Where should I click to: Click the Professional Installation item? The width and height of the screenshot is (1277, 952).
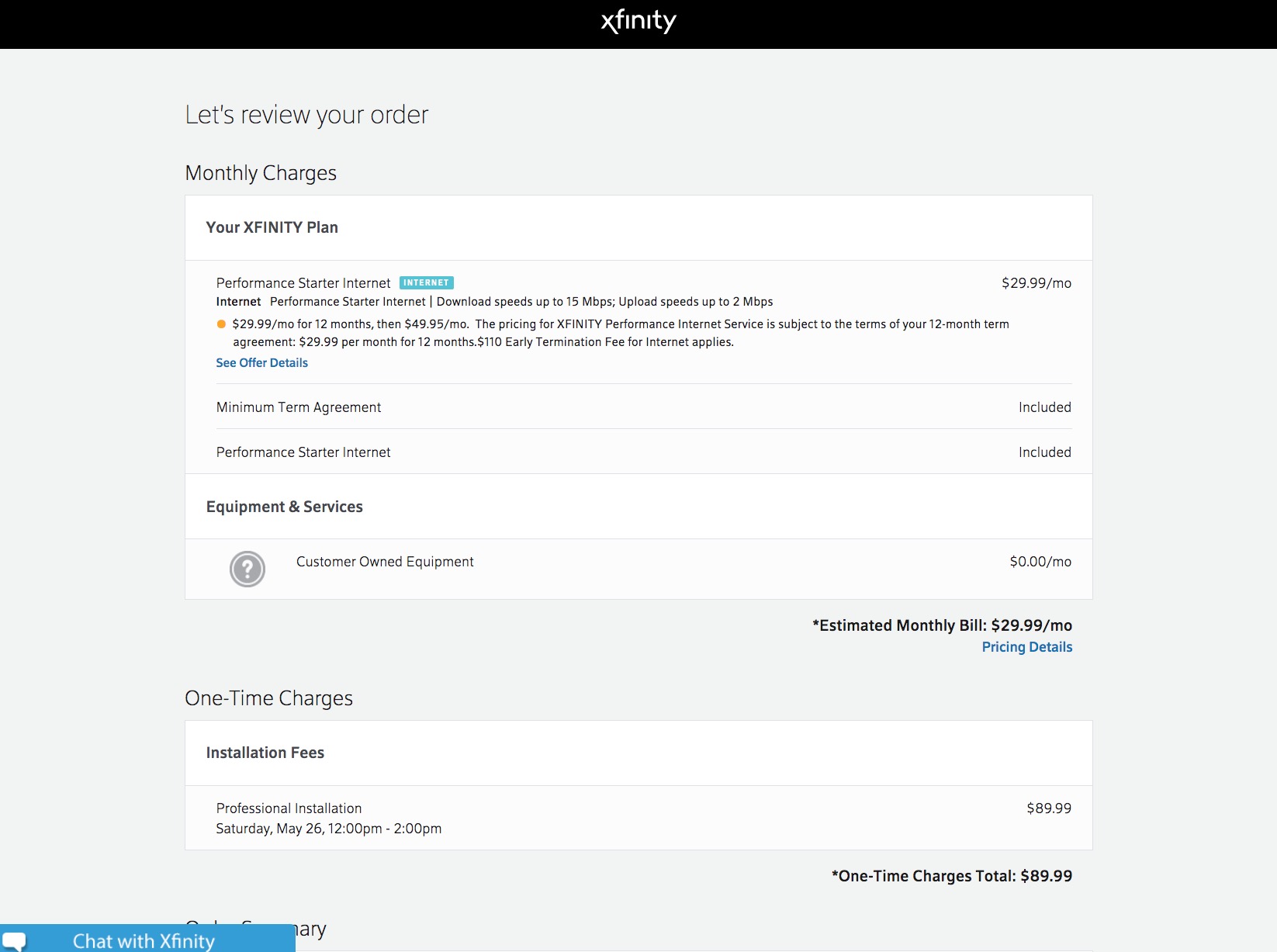(x=289, y=808)
